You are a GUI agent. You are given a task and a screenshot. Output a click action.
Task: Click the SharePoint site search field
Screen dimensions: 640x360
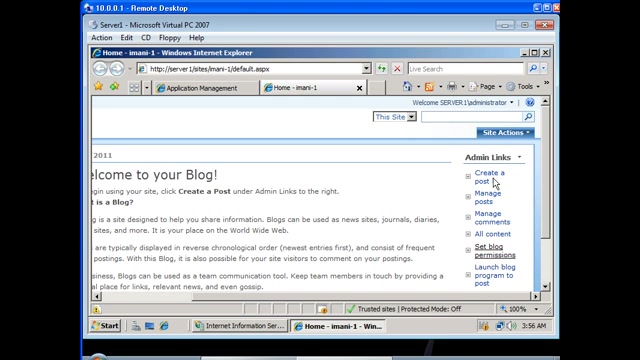[472, 117]
